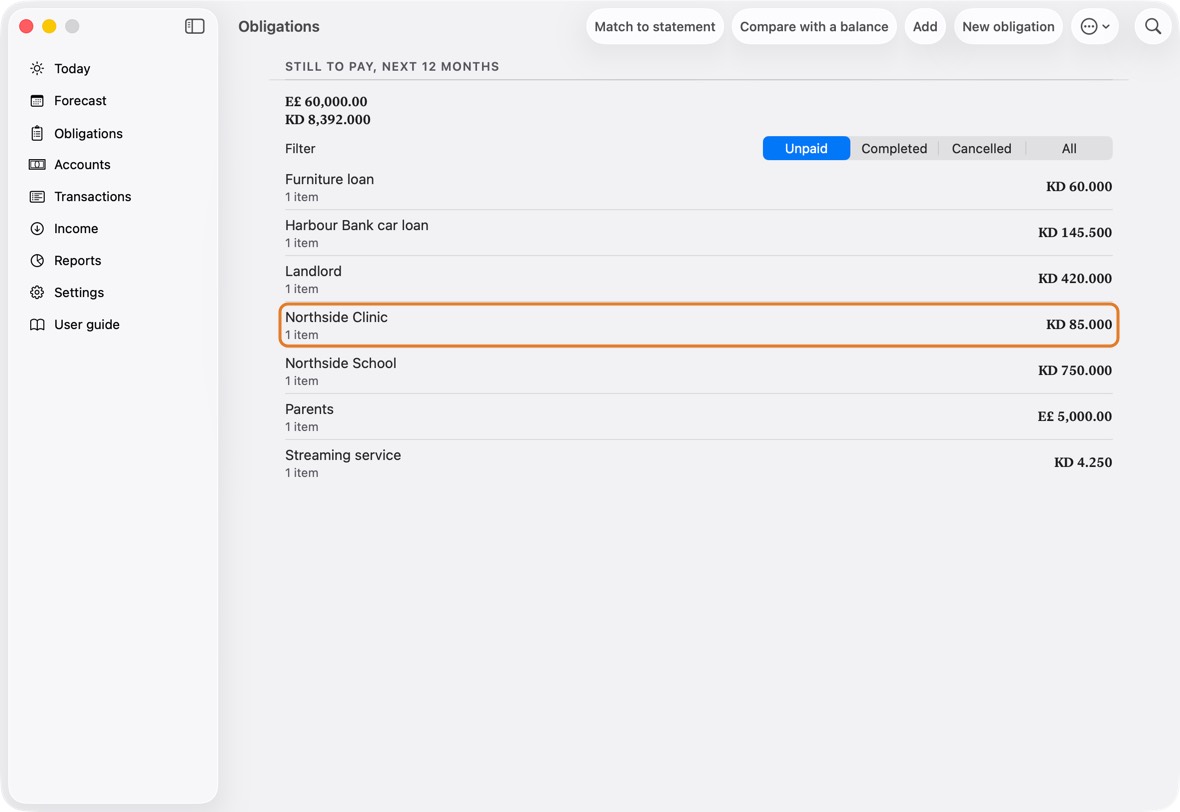1180x812 pixels.
Task: Go to Forecast section
Action: click(81, 101)
